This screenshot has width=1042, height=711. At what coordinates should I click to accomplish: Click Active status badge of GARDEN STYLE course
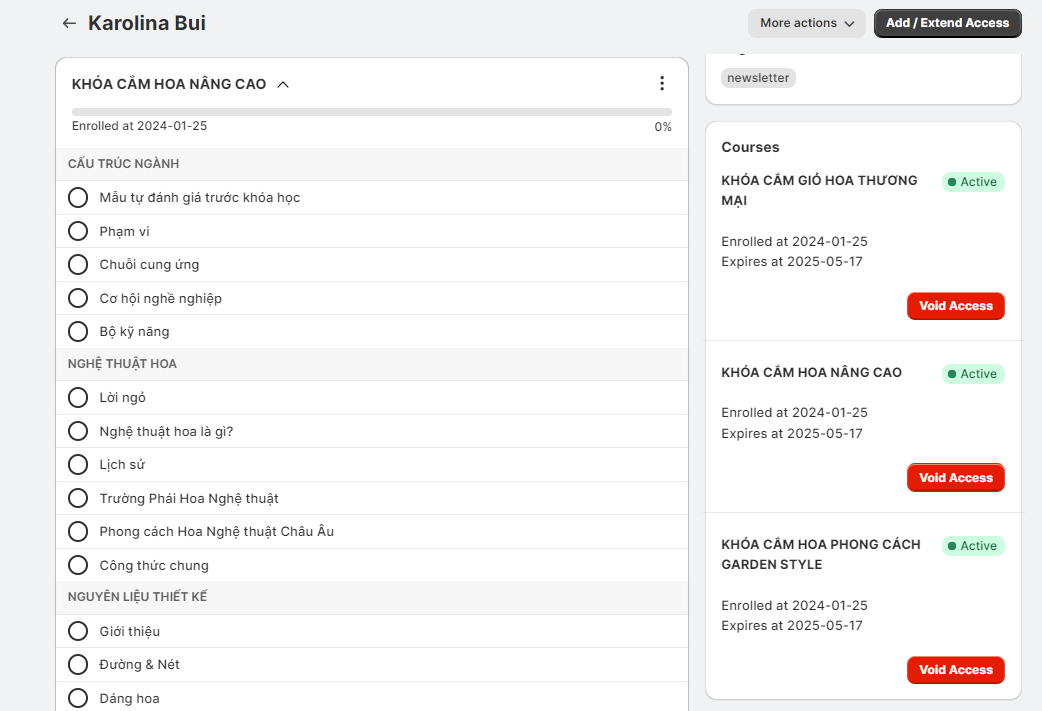[972, 546]
